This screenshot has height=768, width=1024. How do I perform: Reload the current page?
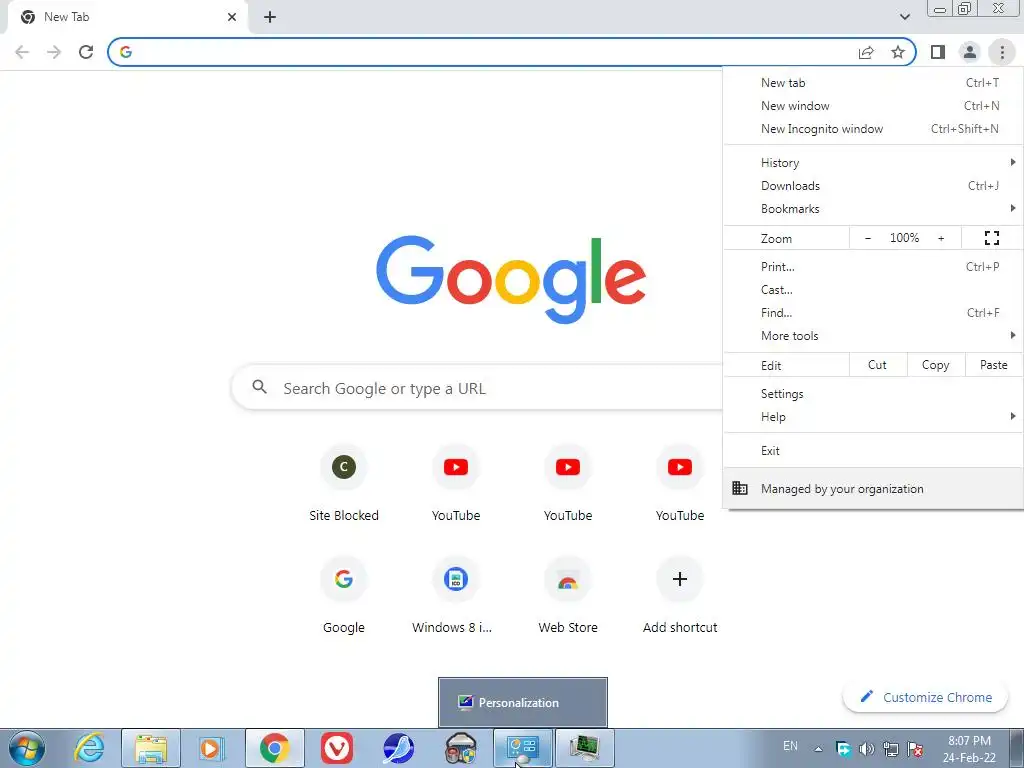tap(86, 52)
